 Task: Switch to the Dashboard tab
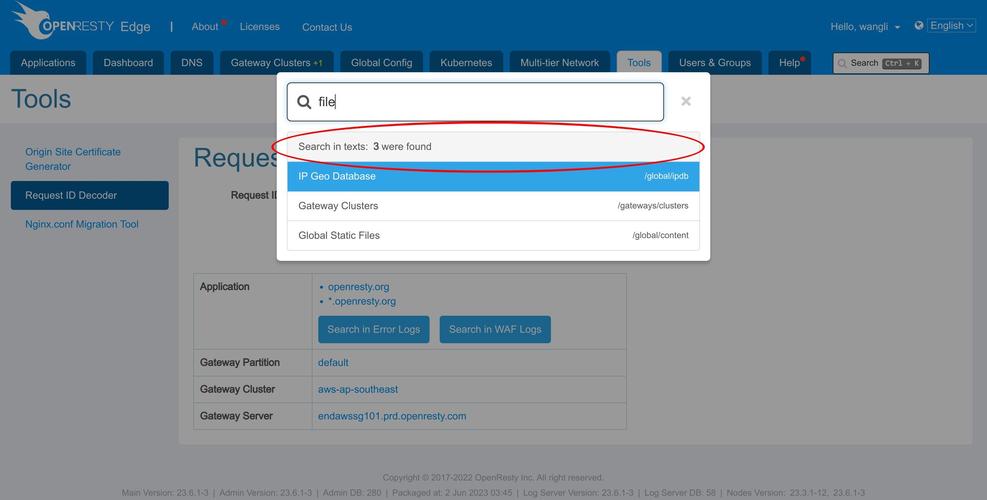128,63
